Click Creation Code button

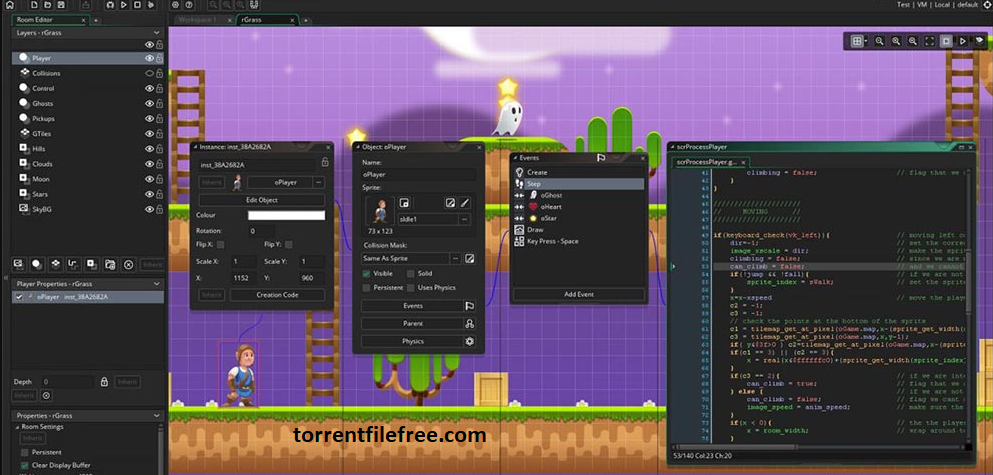pyautogui.click(x=277, y=295)
